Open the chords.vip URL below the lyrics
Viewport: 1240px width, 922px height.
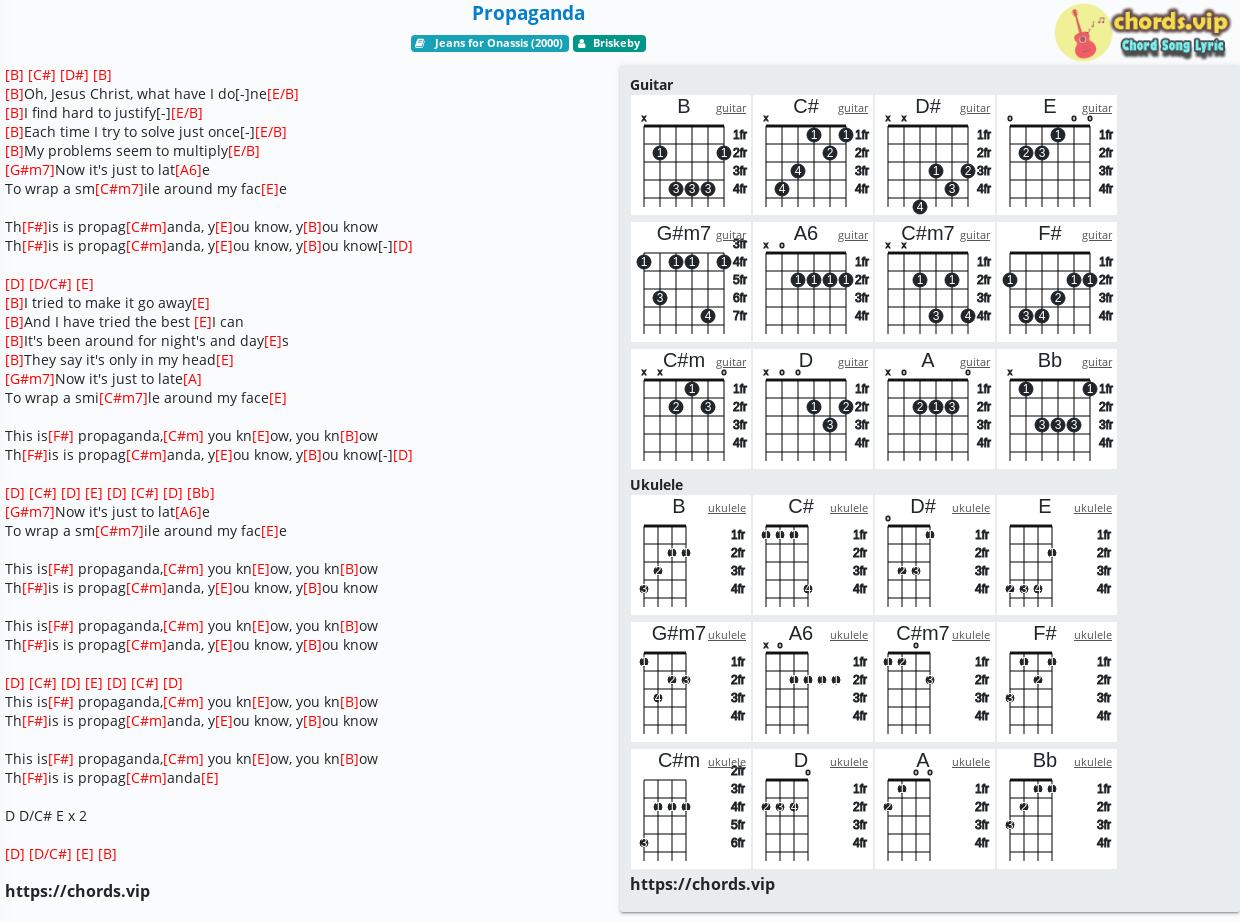click(78, 891)
